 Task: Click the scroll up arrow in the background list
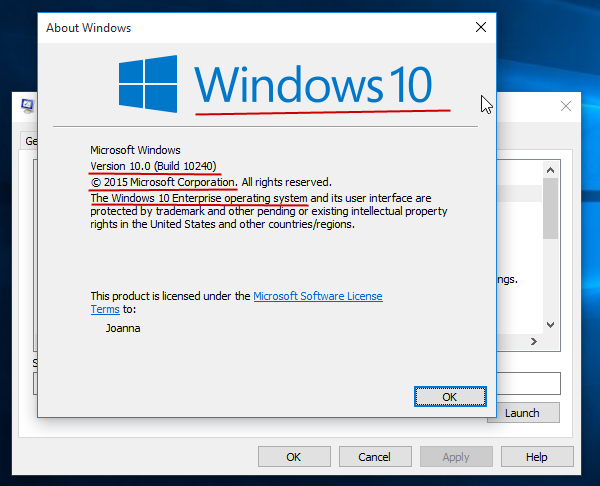click(551, 170)
